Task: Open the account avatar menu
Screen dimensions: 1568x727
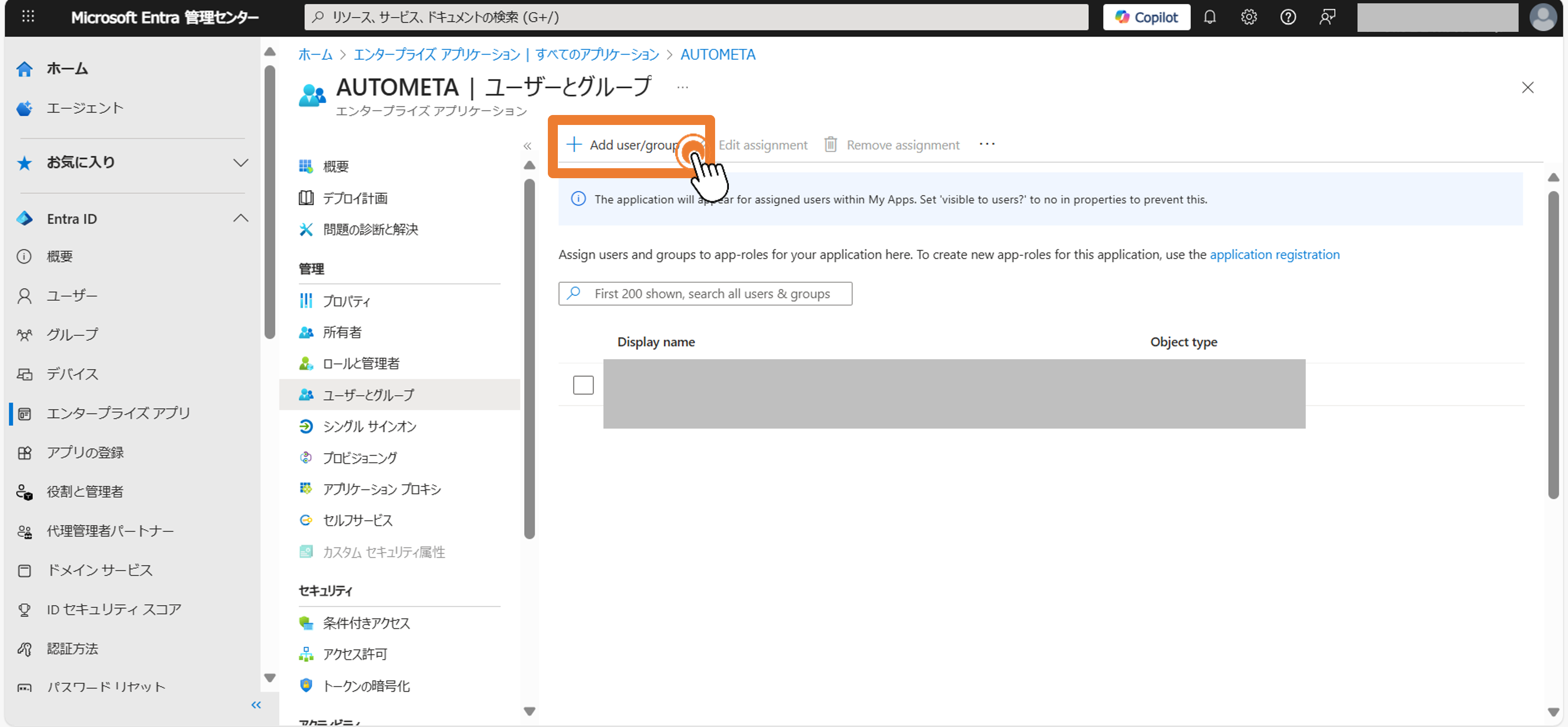Action: [1543, 17]
